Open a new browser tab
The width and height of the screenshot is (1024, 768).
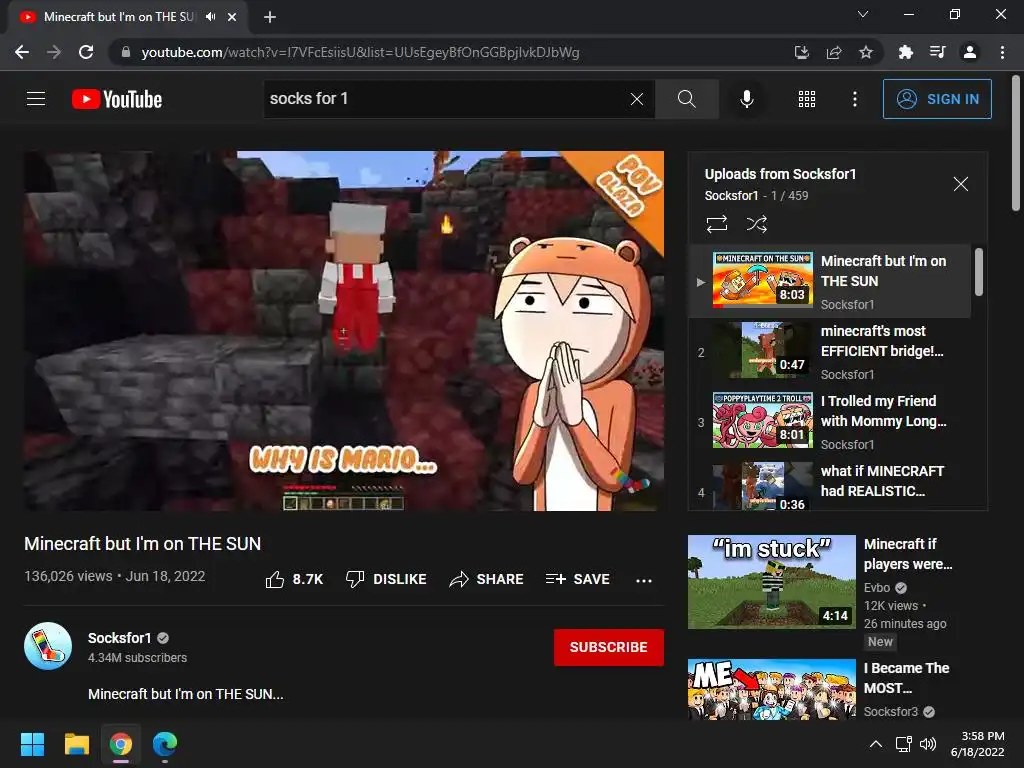(270, 17)
